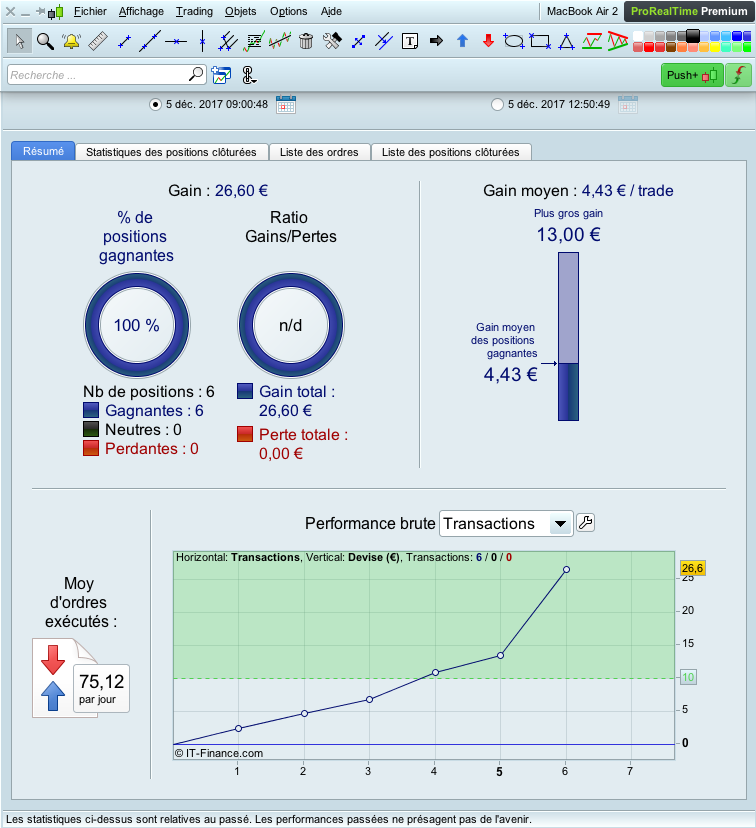This screenshot has height=828, width=756.
Task: Switch to the Résumé tab
Action: pos(43,152)
